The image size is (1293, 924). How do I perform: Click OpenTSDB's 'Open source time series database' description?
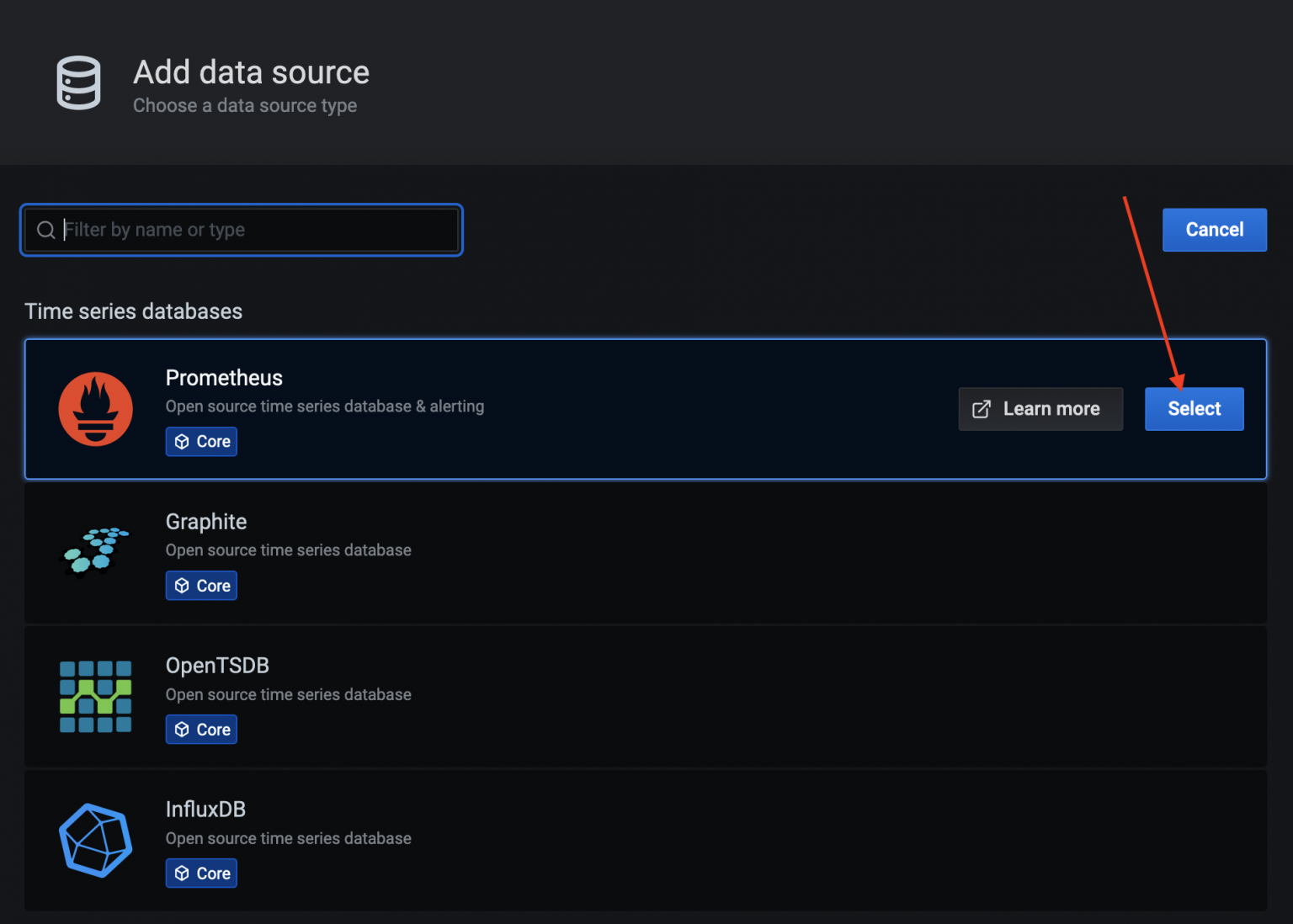(289, 695)
